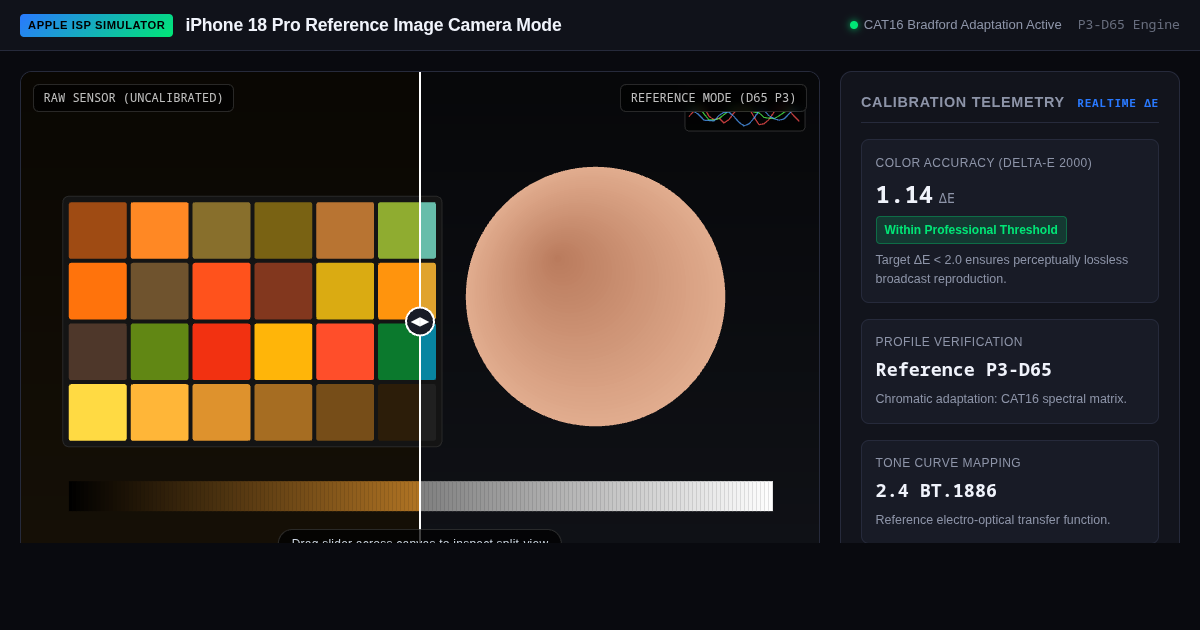Click the 1.14 ΔE value
Viewport: 1200px width, 630px height.
pyautogui.click(x=915, y=195)
